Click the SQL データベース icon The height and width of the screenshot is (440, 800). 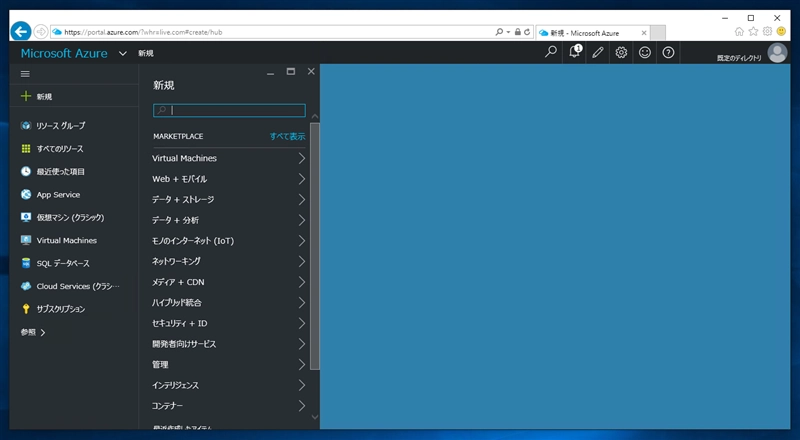[26, 263]
